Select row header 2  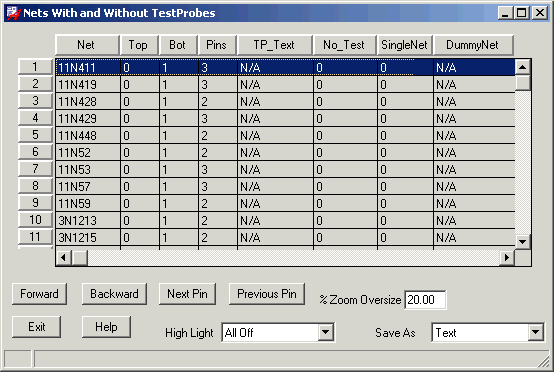35,84
